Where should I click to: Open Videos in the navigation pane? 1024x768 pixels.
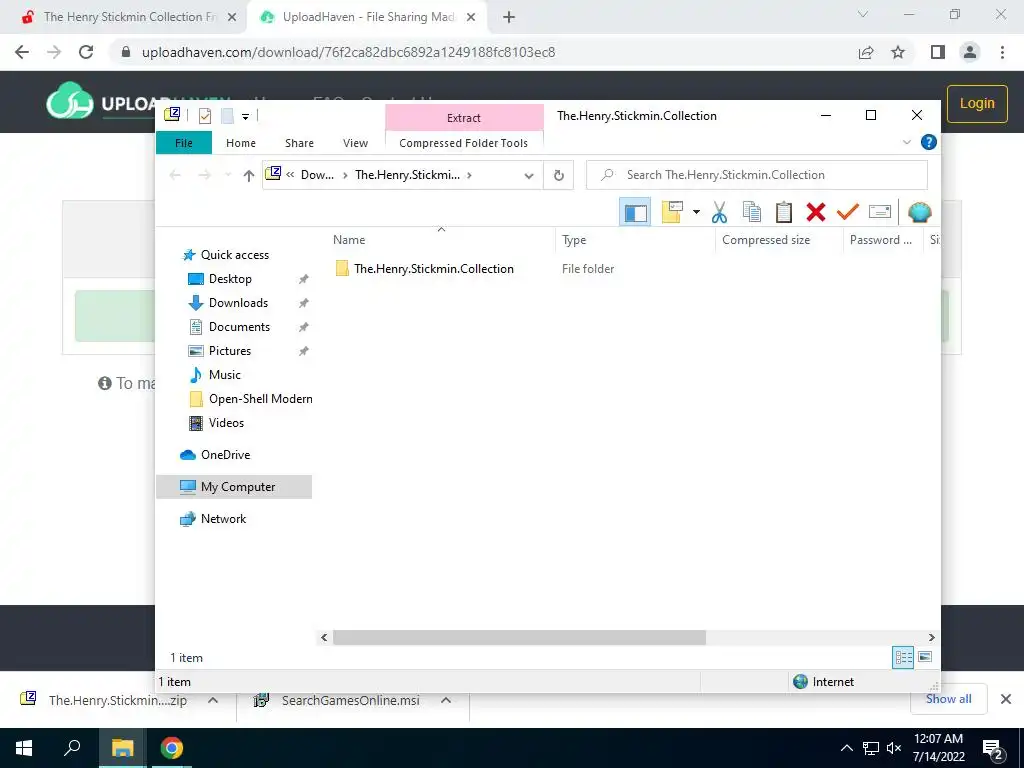tap(226, 423)
